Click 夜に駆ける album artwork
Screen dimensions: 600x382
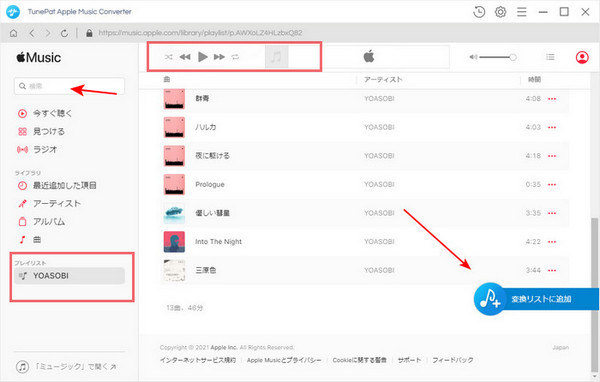pos(174,156)
